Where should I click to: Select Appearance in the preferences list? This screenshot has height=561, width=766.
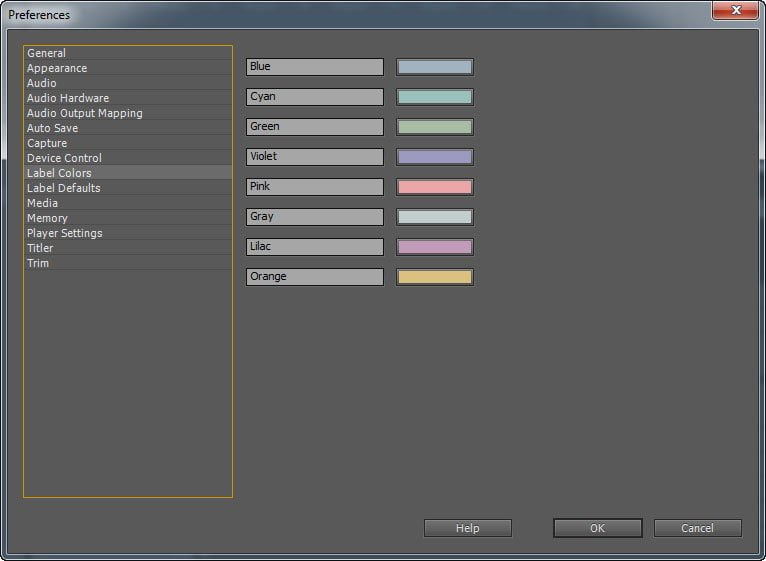coord(128,68)
